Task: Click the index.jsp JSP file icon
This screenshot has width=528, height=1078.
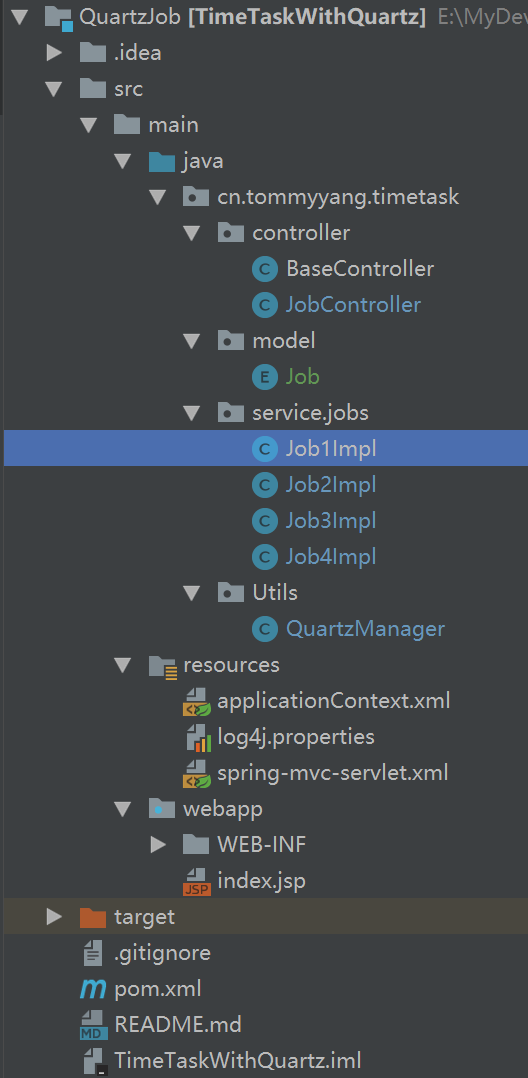Action: coord(196,881)
